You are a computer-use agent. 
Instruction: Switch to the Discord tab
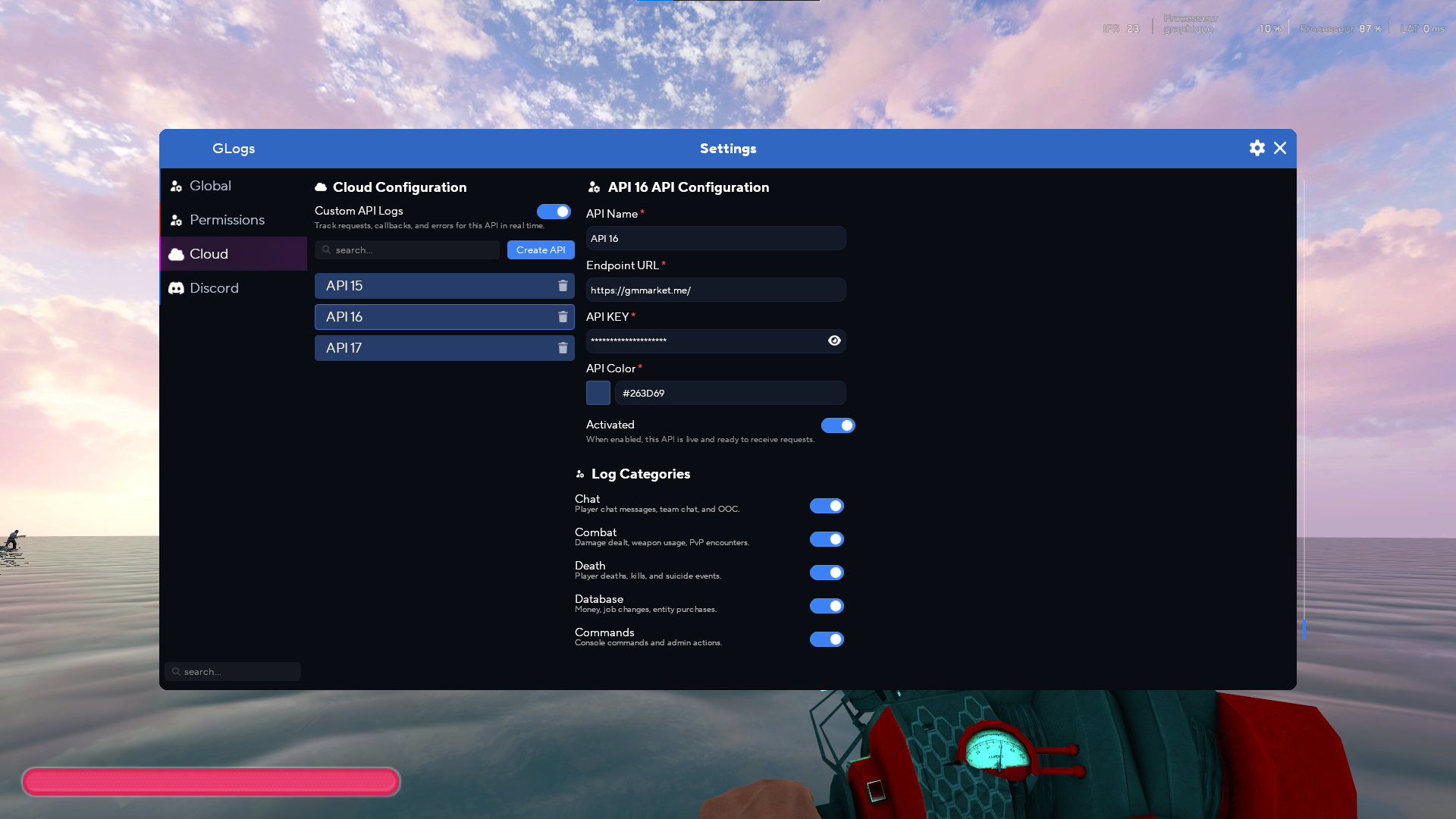pyautogui.click(x=234, y=288)
